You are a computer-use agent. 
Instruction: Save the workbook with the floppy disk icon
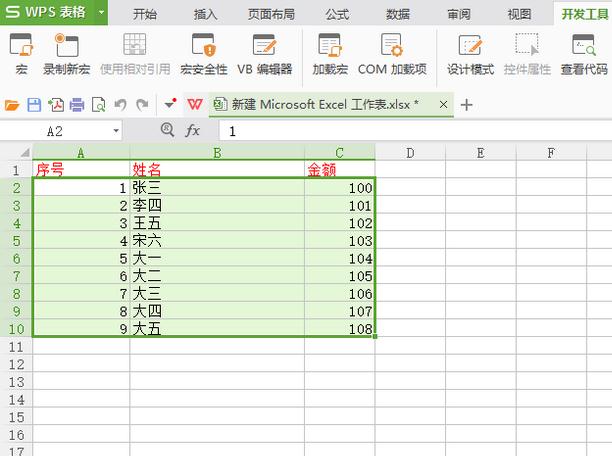tap(34, 105)
